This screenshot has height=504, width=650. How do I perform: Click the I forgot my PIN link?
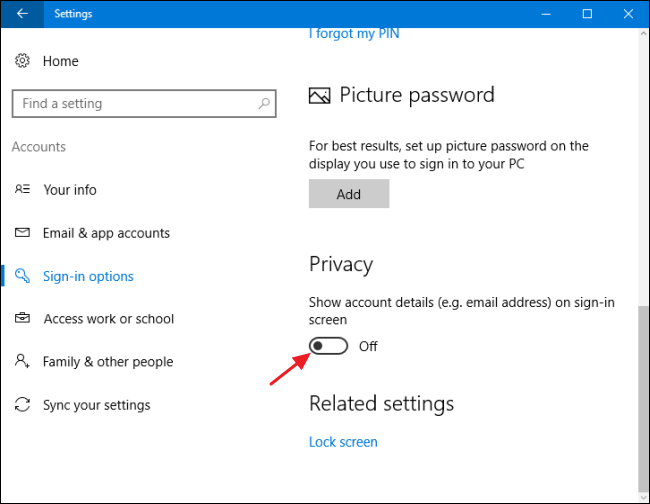tap(355, 34)
